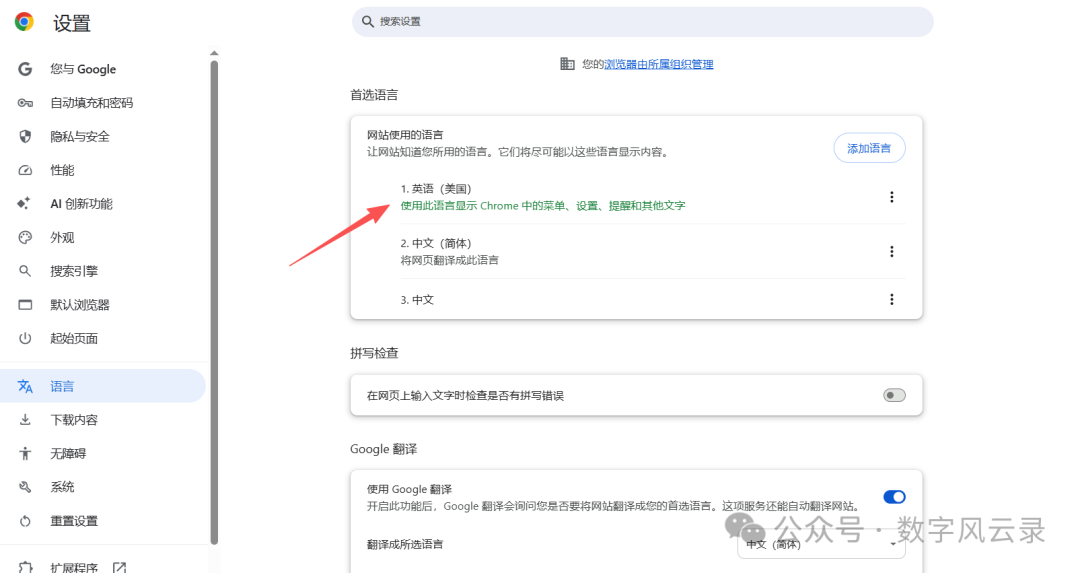
Task: Click the 将网页翻译成此语言 text
Action: pyautogui.click(x=450, y=260)
